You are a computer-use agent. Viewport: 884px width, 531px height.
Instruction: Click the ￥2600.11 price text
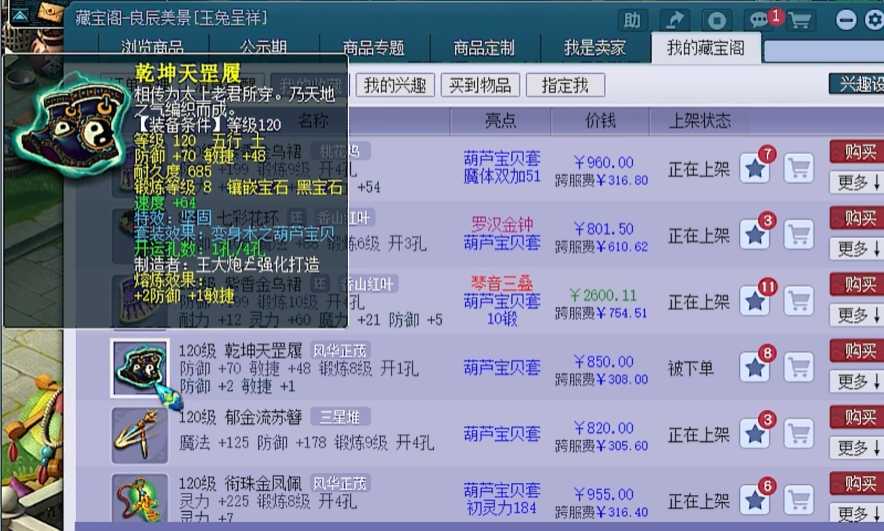pos(603,295)
